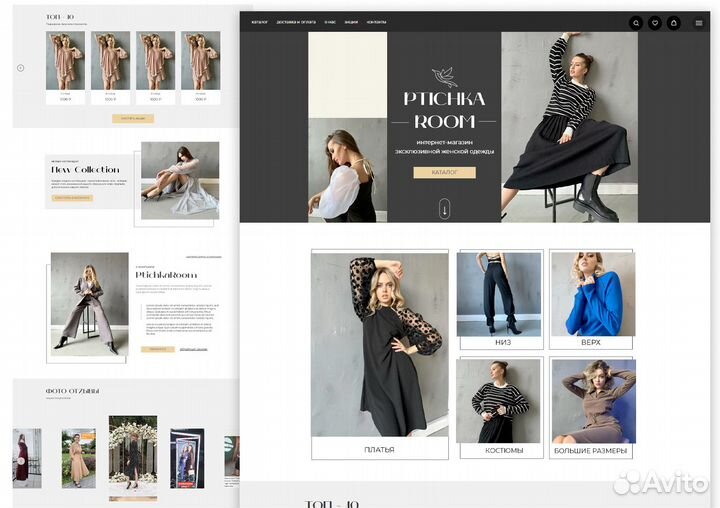Click the left arrow of TOP-10 carousel

pos(20,68)
